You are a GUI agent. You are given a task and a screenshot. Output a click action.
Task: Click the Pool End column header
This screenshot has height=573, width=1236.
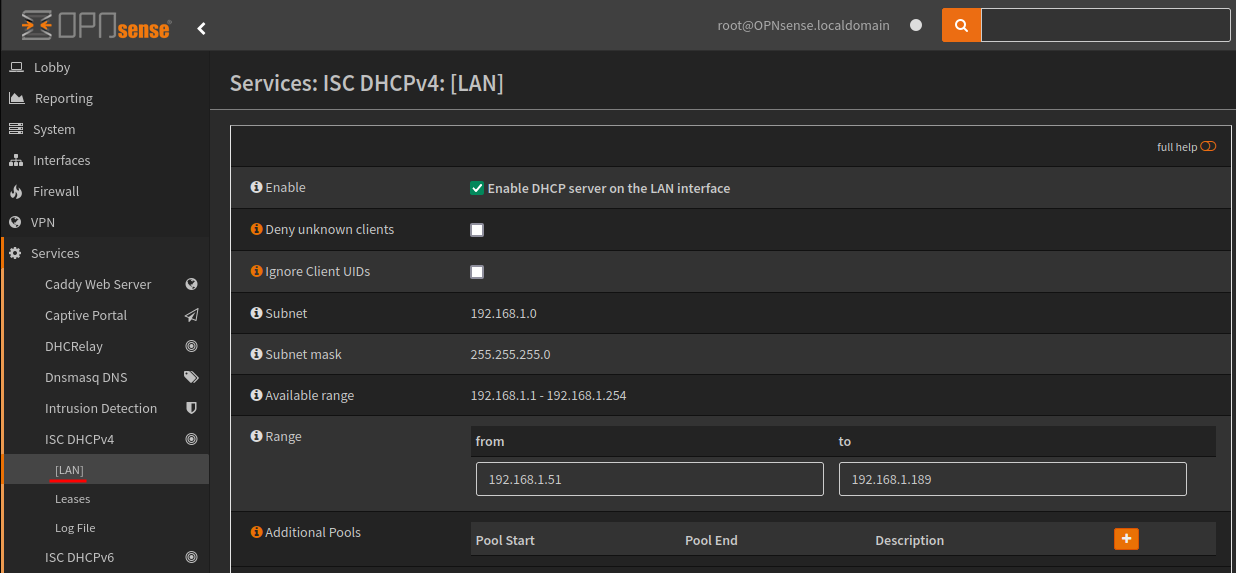pyautogui.click(x=711, y=540)
